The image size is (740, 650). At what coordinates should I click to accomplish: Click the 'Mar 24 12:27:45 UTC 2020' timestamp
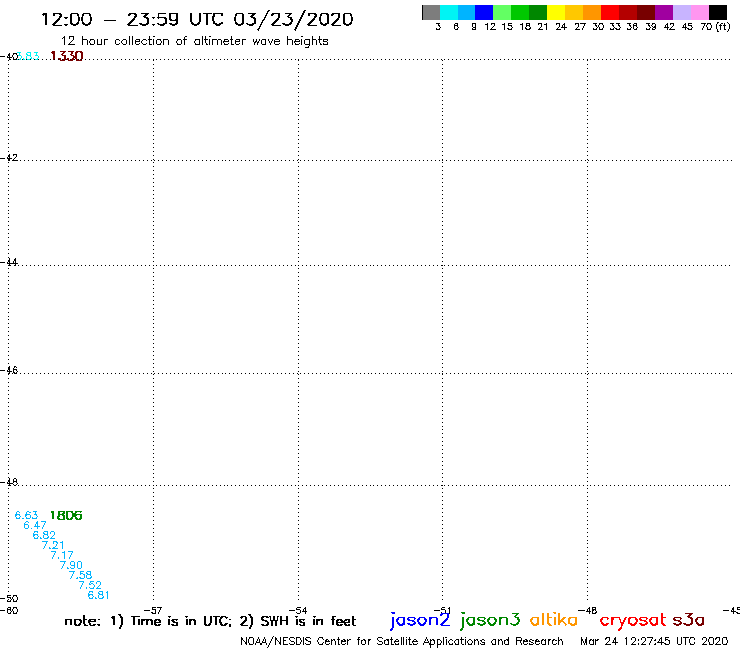[654, 641]
